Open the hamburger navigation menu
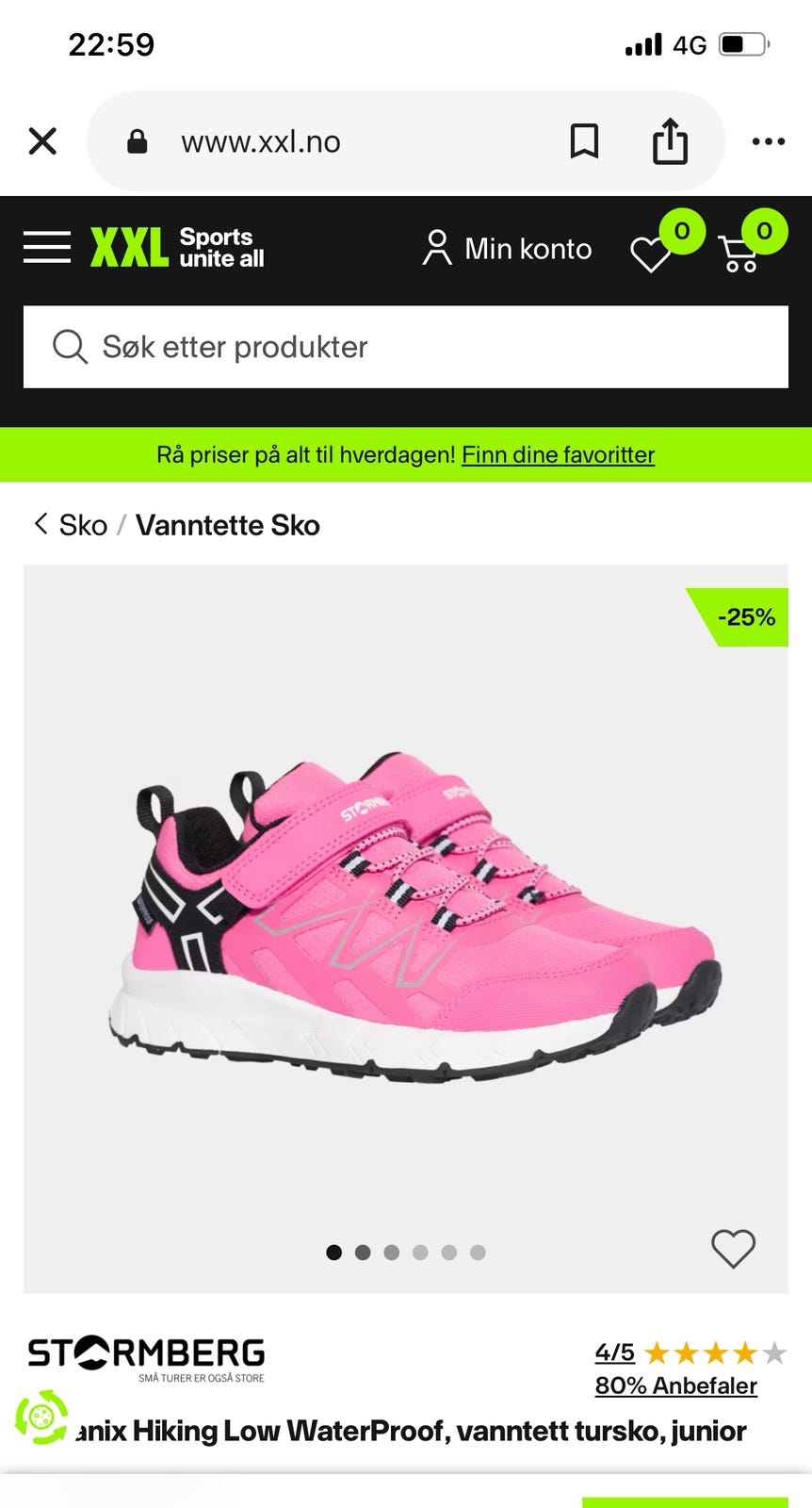The image size is (812, 1508). [x=47, y=247]
